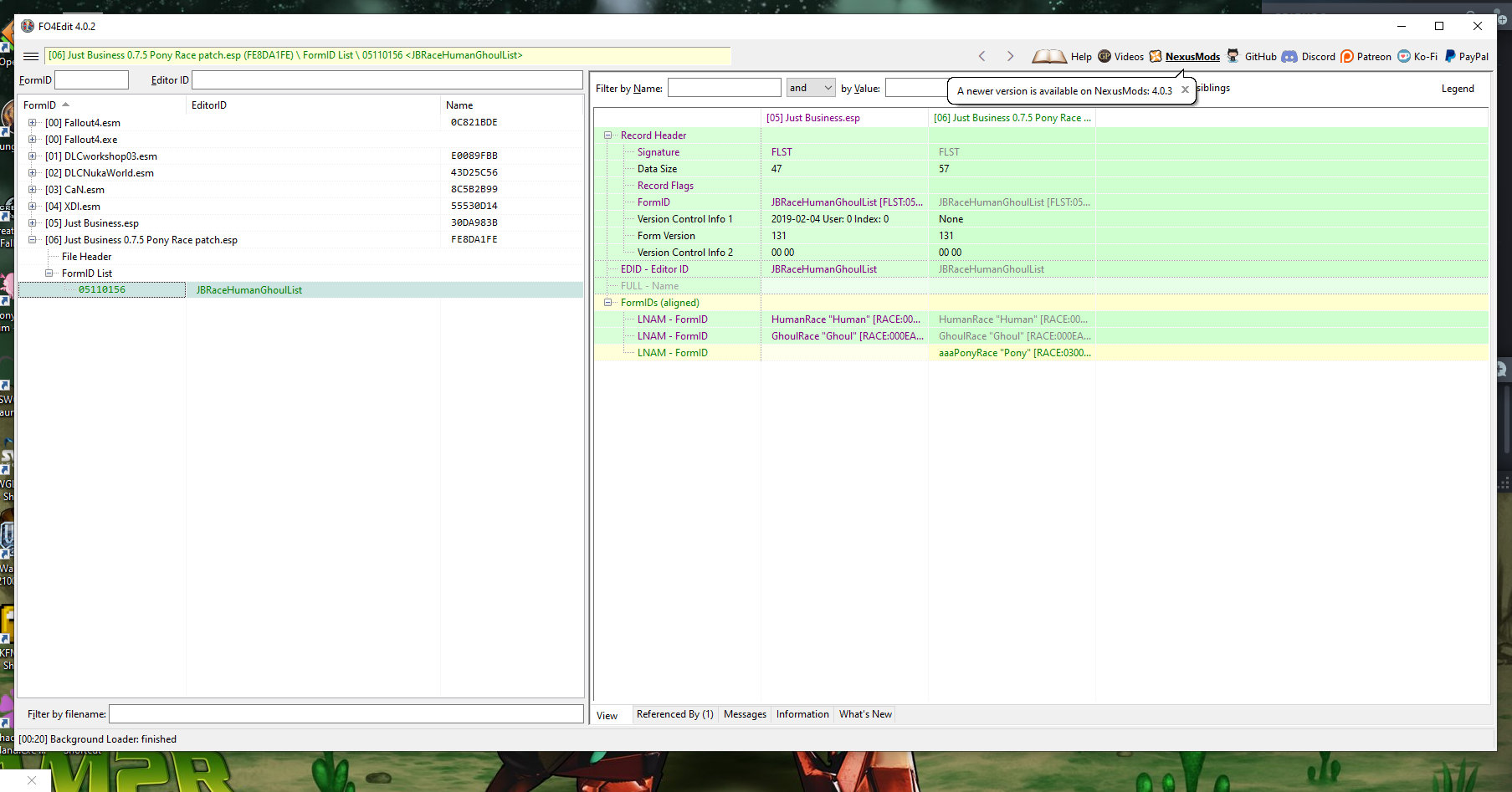The width and height of the screenshot is (1512, 792).
Task: Click the record path breadcrumb bar
Action: [x=387, y=55]
